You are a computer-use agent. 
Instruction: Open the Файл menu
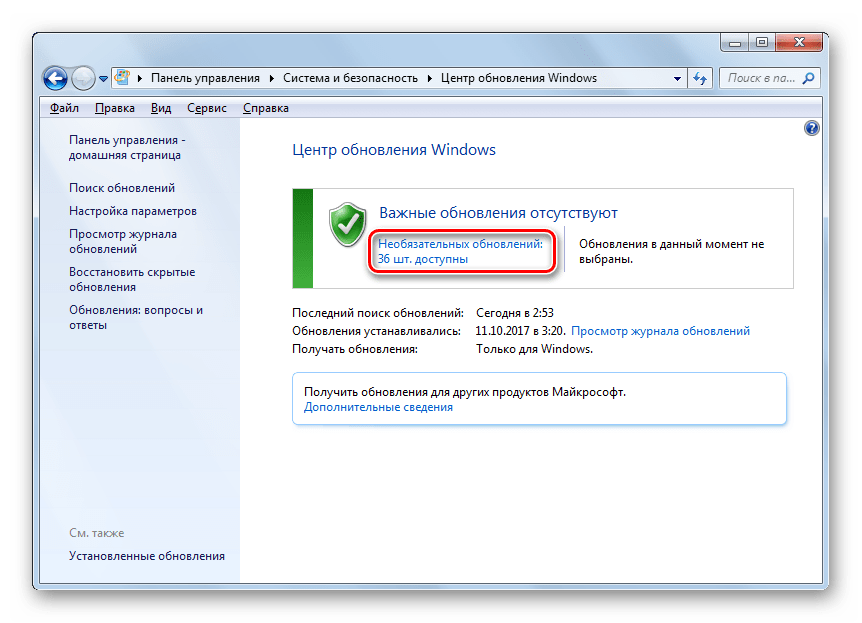[x=64, y=108]
